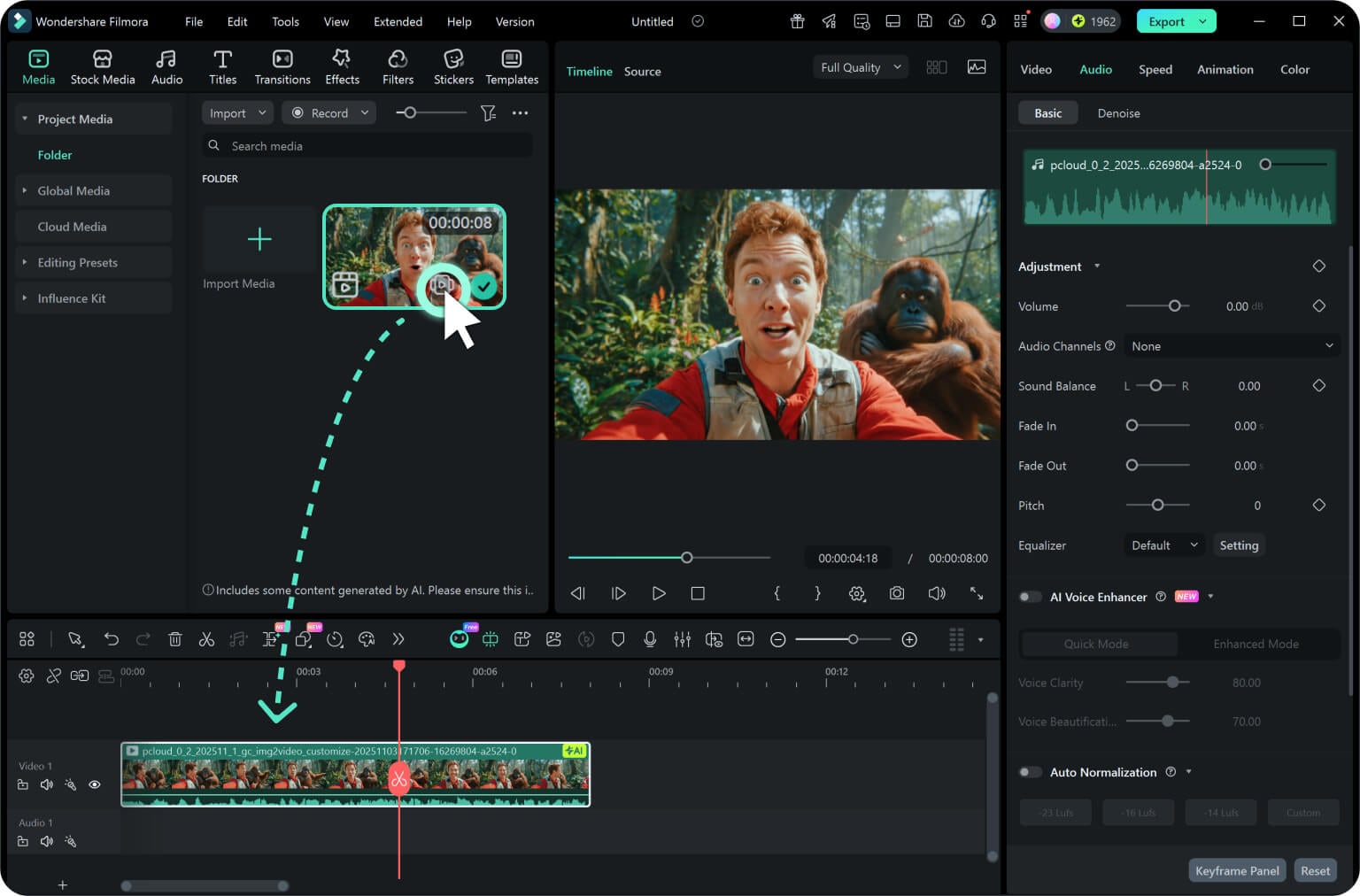This screenshot has width=1360, height=896.
Task: Open the Audio Channels dropdown
Action: [x=1232, y=346]
